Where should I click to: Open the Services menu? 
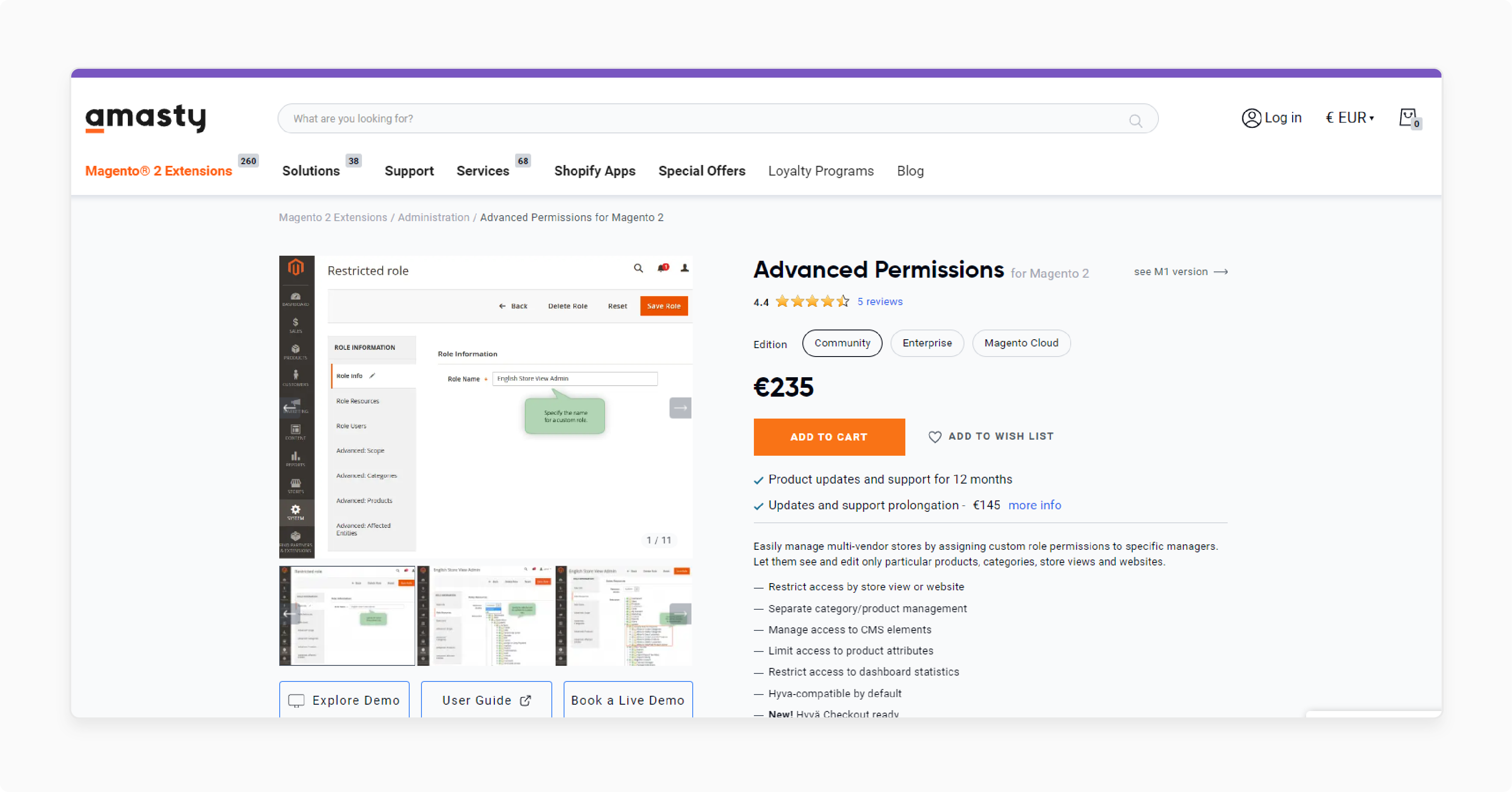pyautogui.click(x=483, y=171)
